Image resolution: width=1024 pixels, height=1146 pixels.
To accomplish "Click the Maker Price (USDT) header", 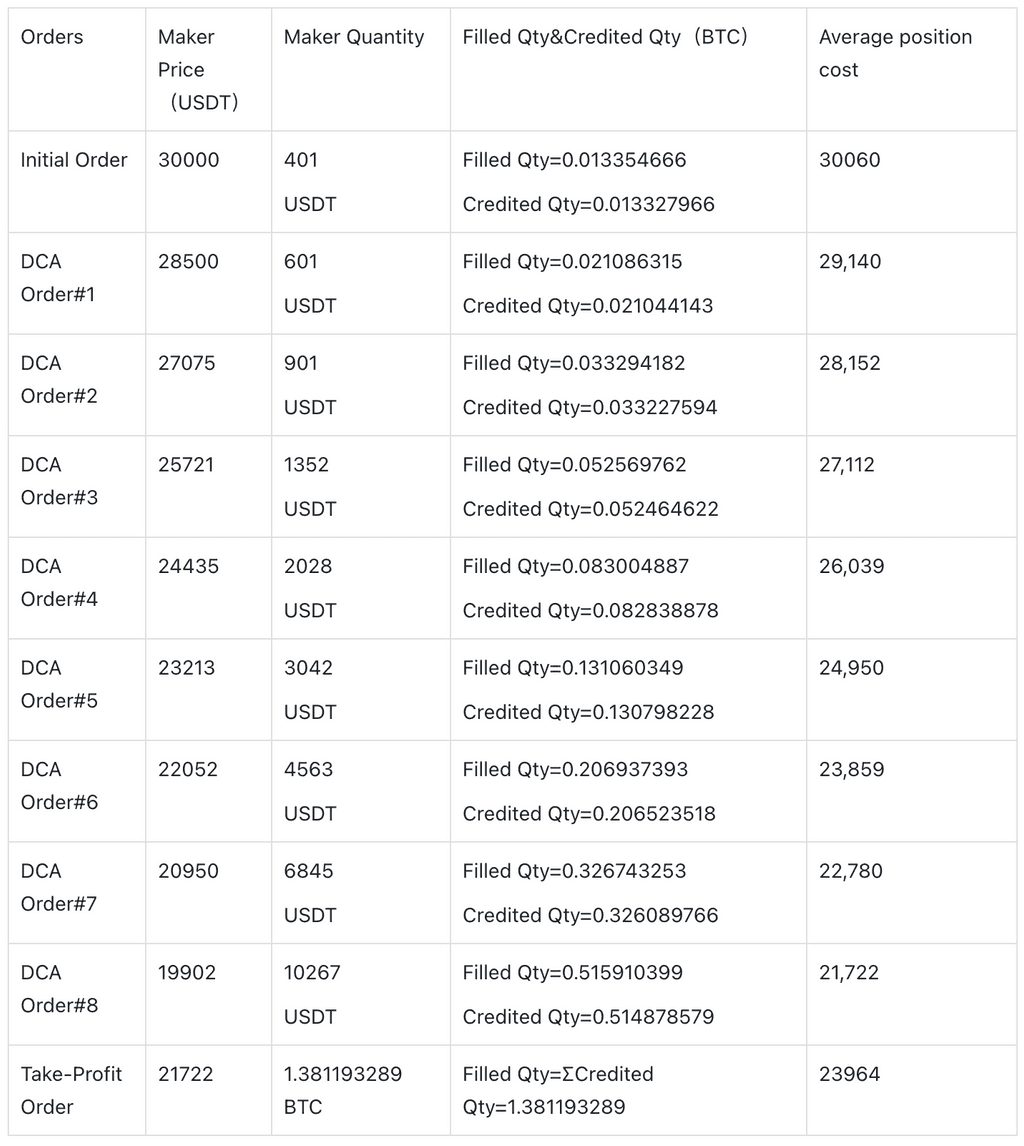I will tap(198, 69).
